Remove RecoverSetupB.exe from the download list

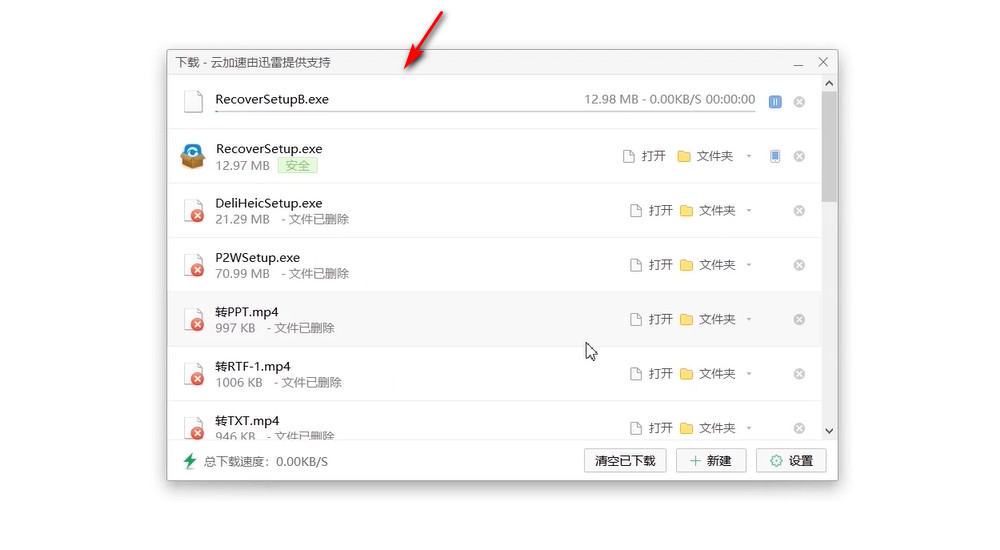tap(799, 102)
